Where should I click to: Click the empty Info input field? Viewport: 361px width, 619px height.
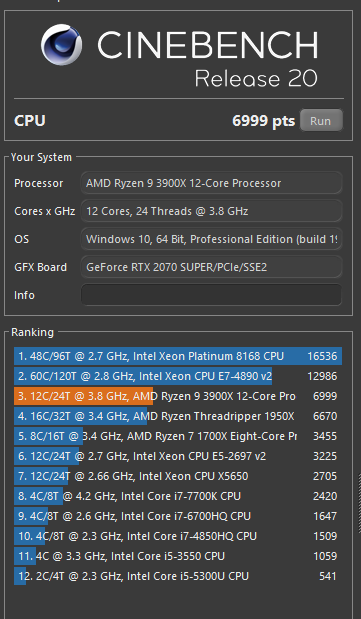(x=211, y=295)
